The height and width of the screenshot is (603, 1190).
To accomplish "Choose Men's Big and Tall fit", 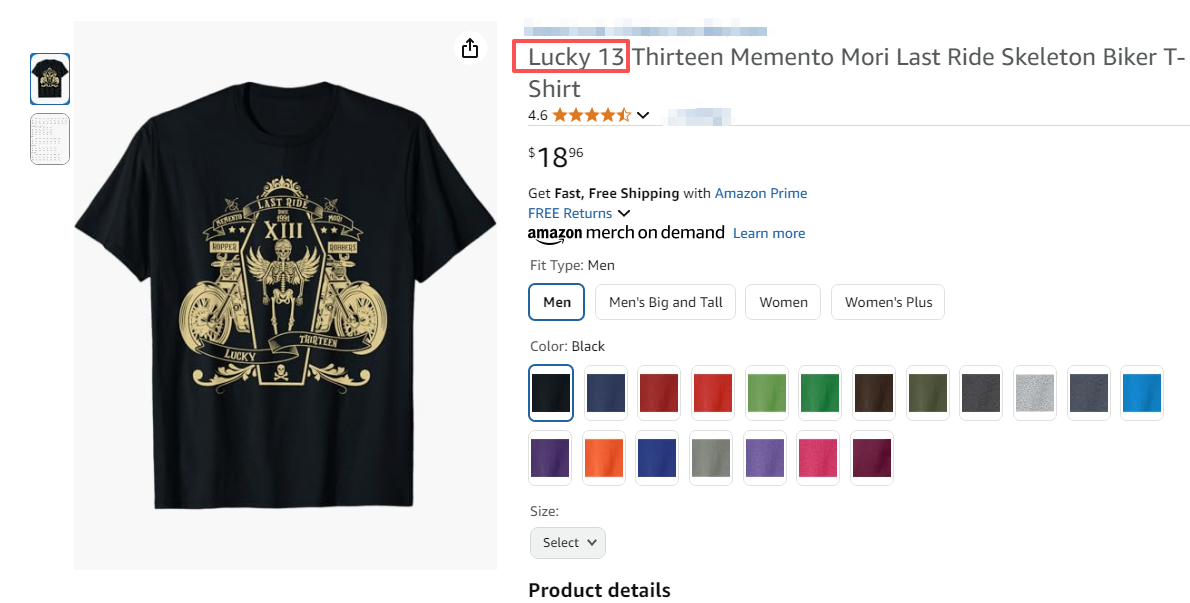I will tap(665, 302).
